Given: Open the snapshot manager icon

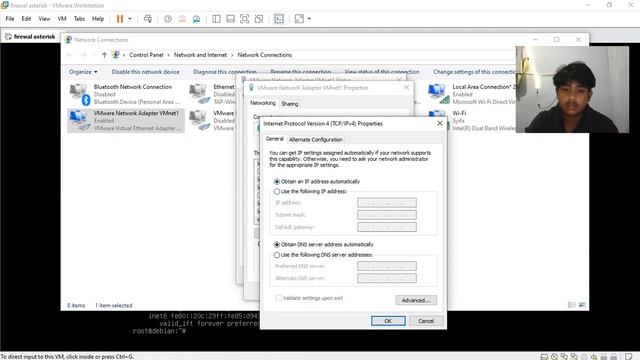Looking at the screenshot, I should [x=196, y=19].
